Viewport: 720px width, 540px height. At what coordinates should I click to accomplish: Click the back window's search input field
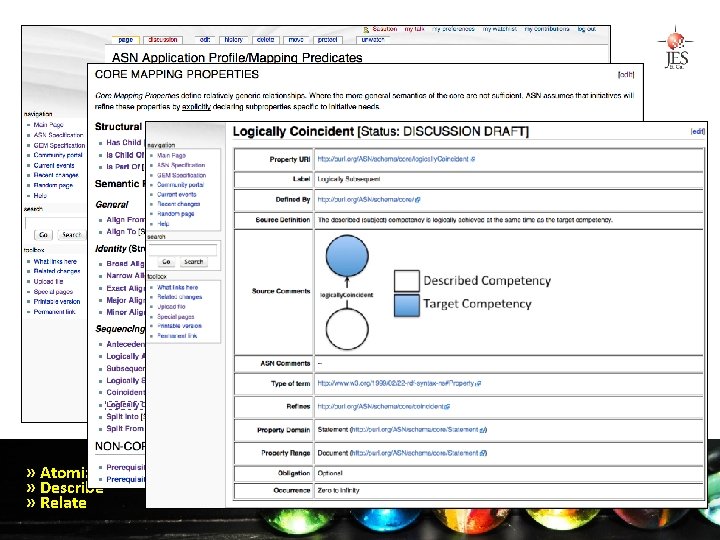pyautogui.click(x=56, y=223)
